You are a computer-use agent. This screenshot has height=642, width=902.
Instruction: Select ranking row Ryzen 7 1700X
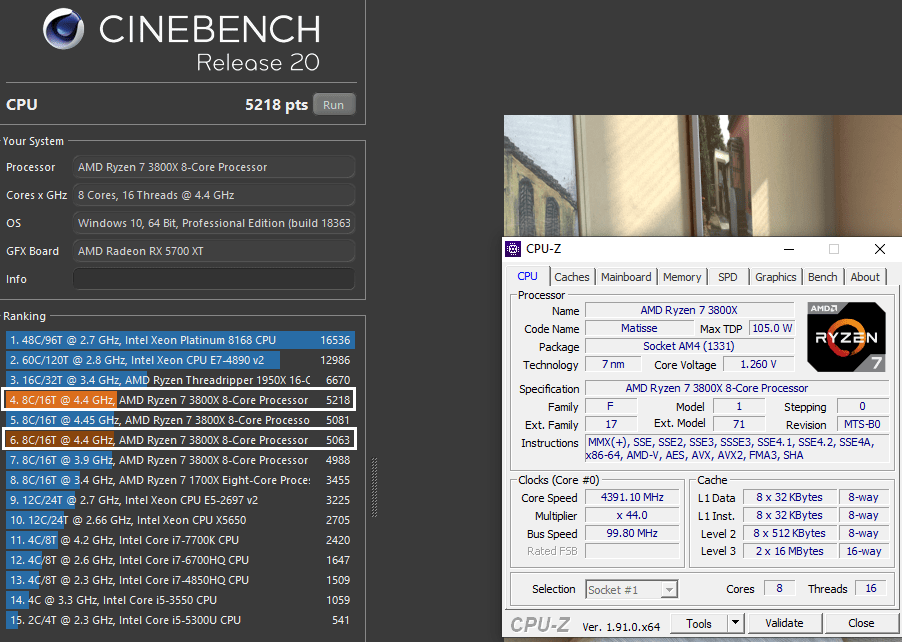pyautogui.click(x=180, y=480)
